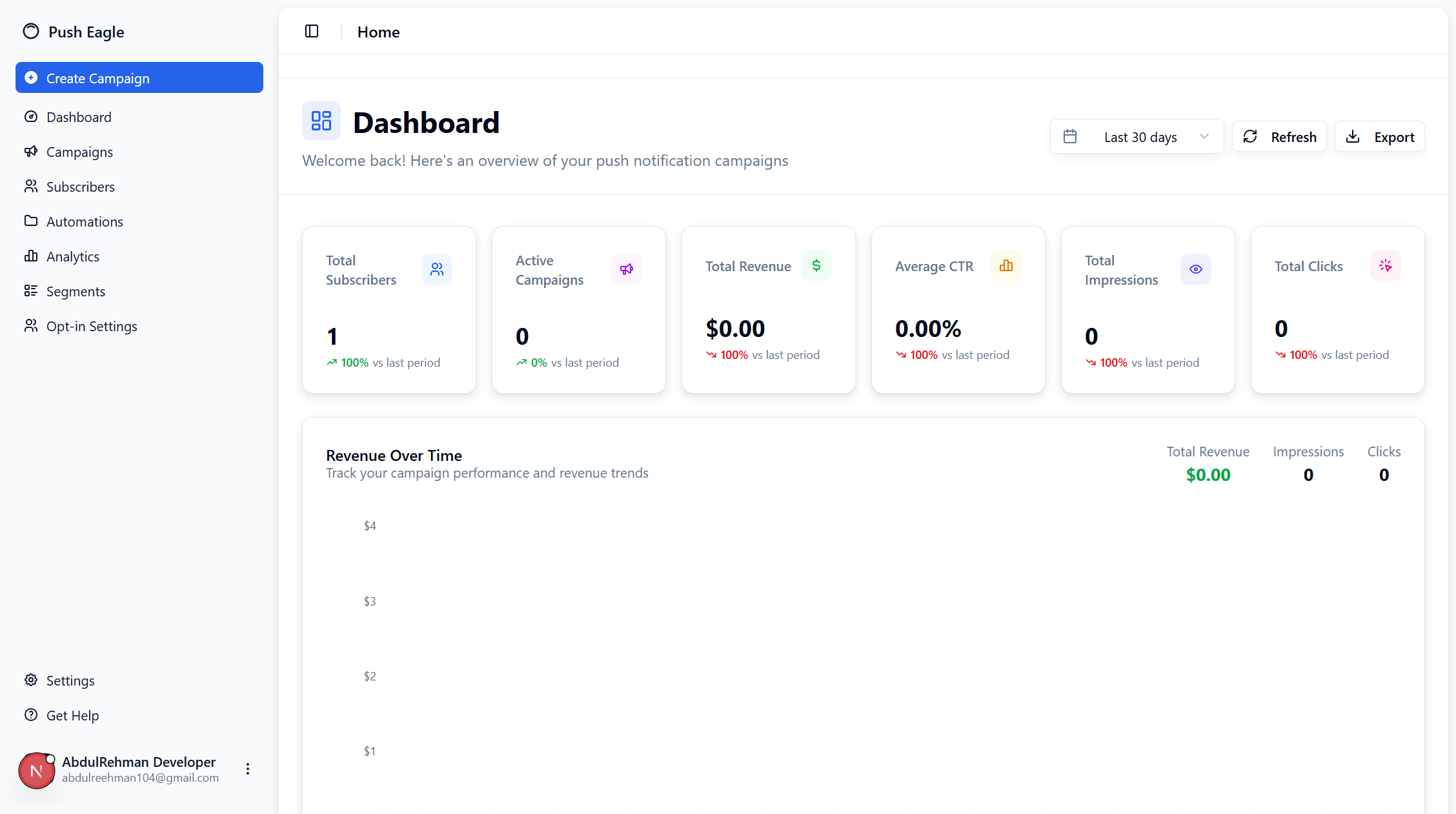Click the dollar icon on Total Revenue card
1456x814 pixels.
[816, 265]
